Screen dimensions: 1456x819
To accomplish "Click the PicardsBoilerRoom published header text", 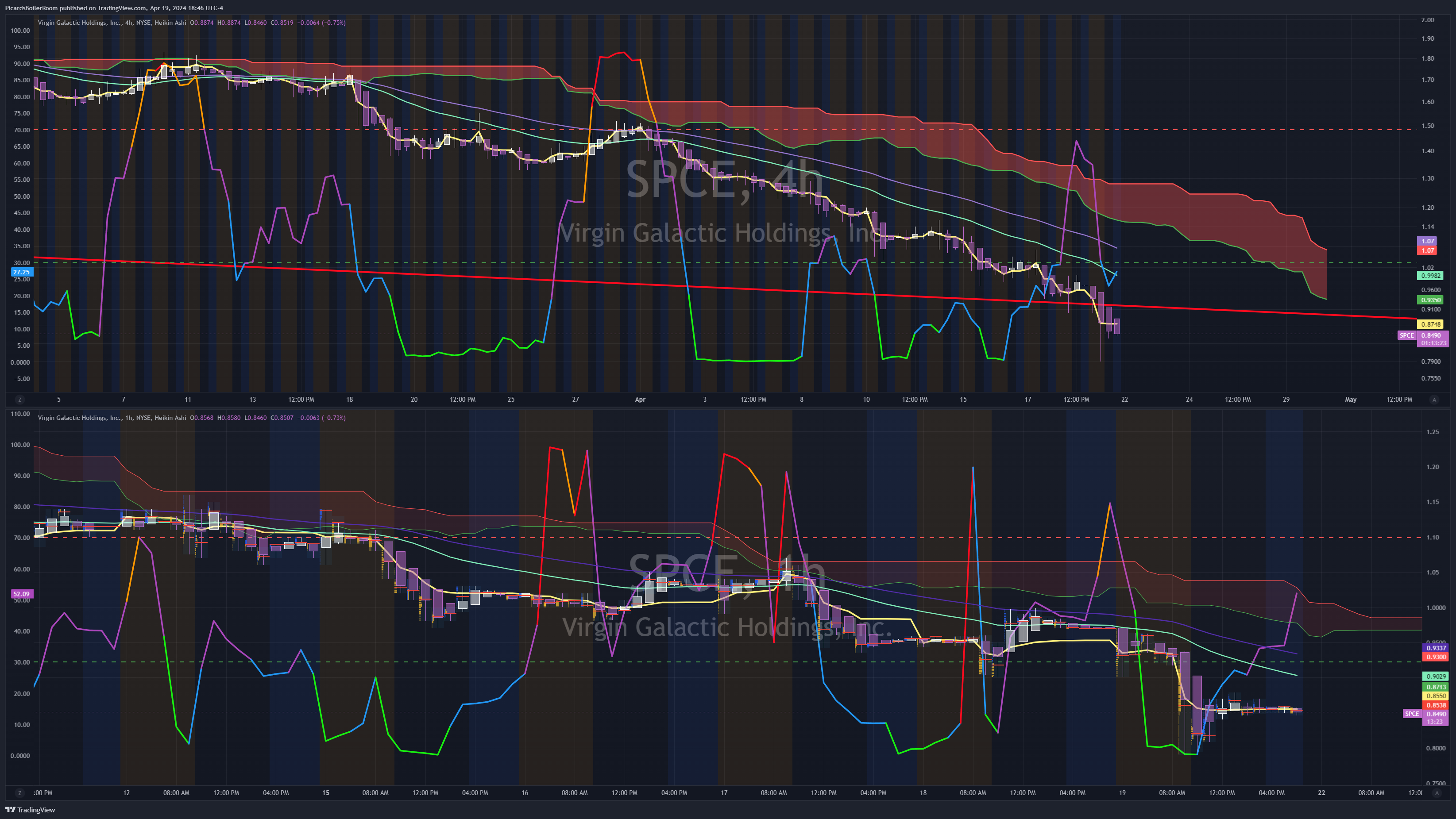I will click(114, 8).
